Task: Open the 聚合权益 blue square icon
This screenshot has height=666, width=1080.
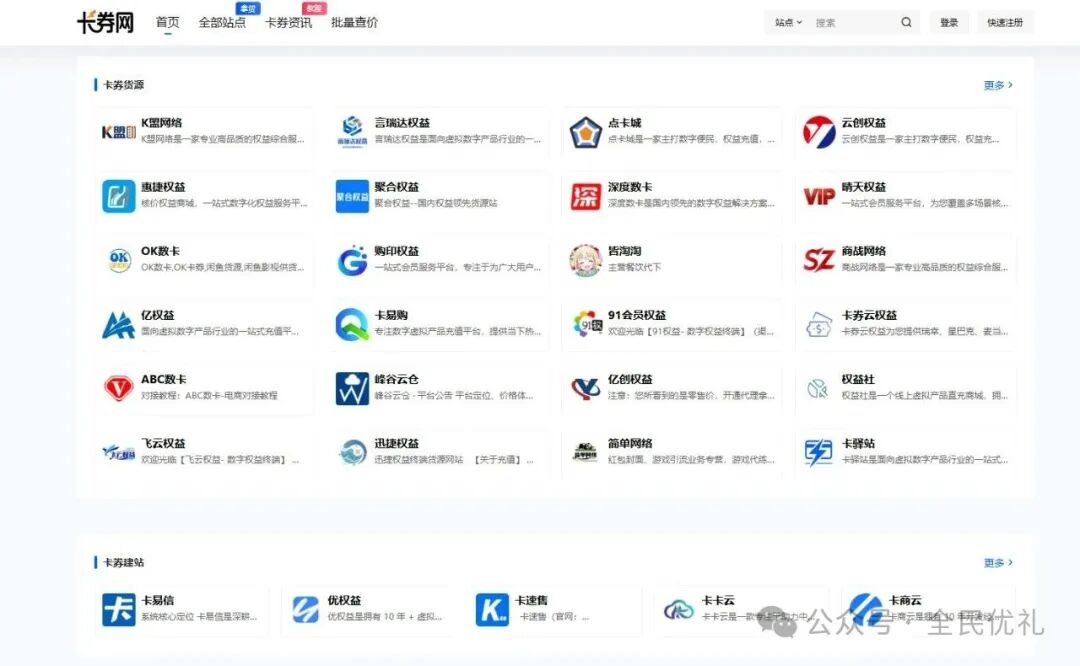Action: pyautogui.click(x=352, y=196)
